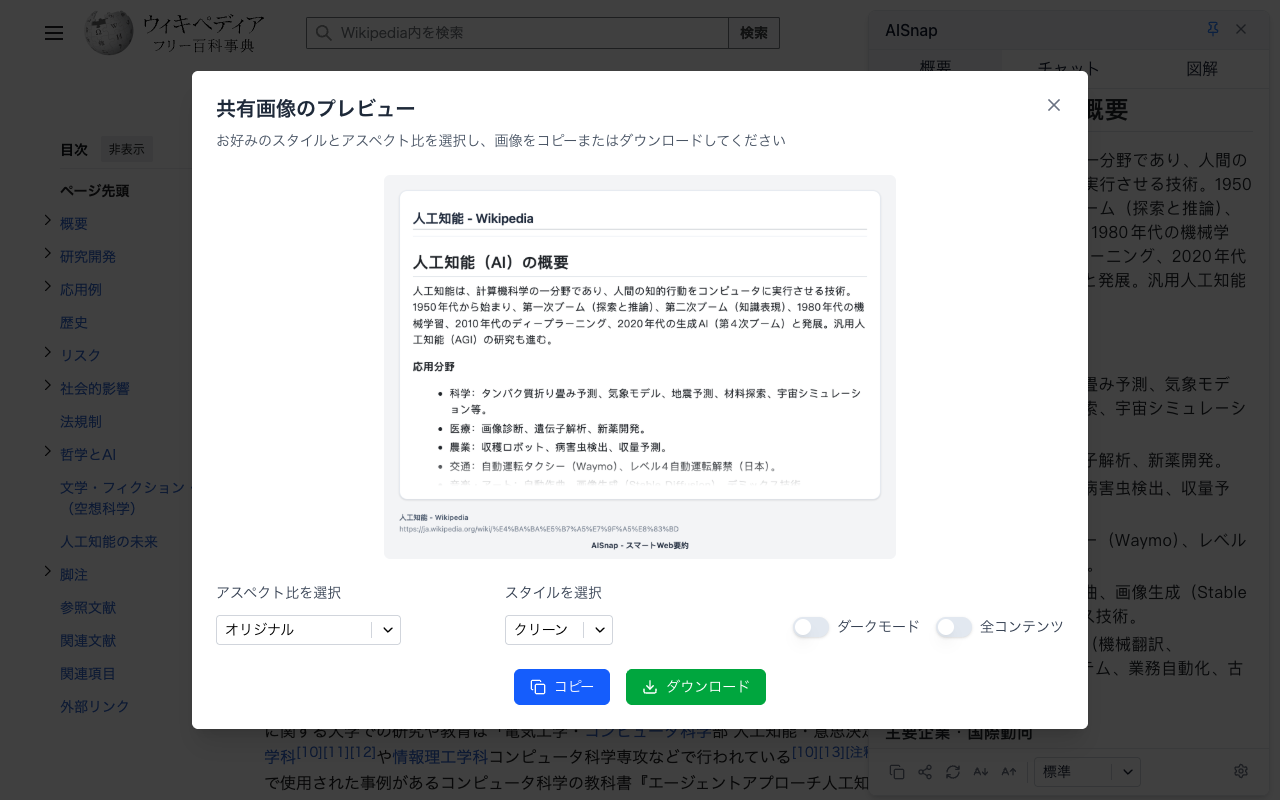Decrease font size in AISnap footer

coord(981,772)
